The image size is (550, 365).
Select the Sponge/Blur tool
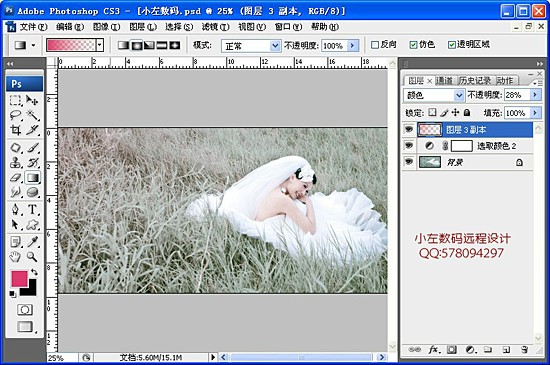tap(15, 192)
